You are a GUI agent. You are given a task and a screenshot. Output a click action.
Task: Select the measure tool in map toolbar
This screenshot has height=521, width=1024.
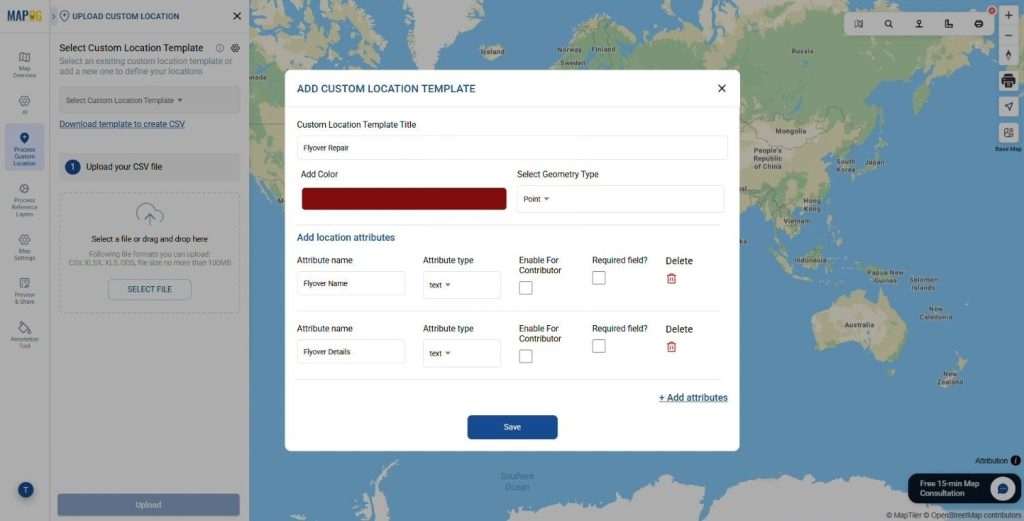[949, 24]
